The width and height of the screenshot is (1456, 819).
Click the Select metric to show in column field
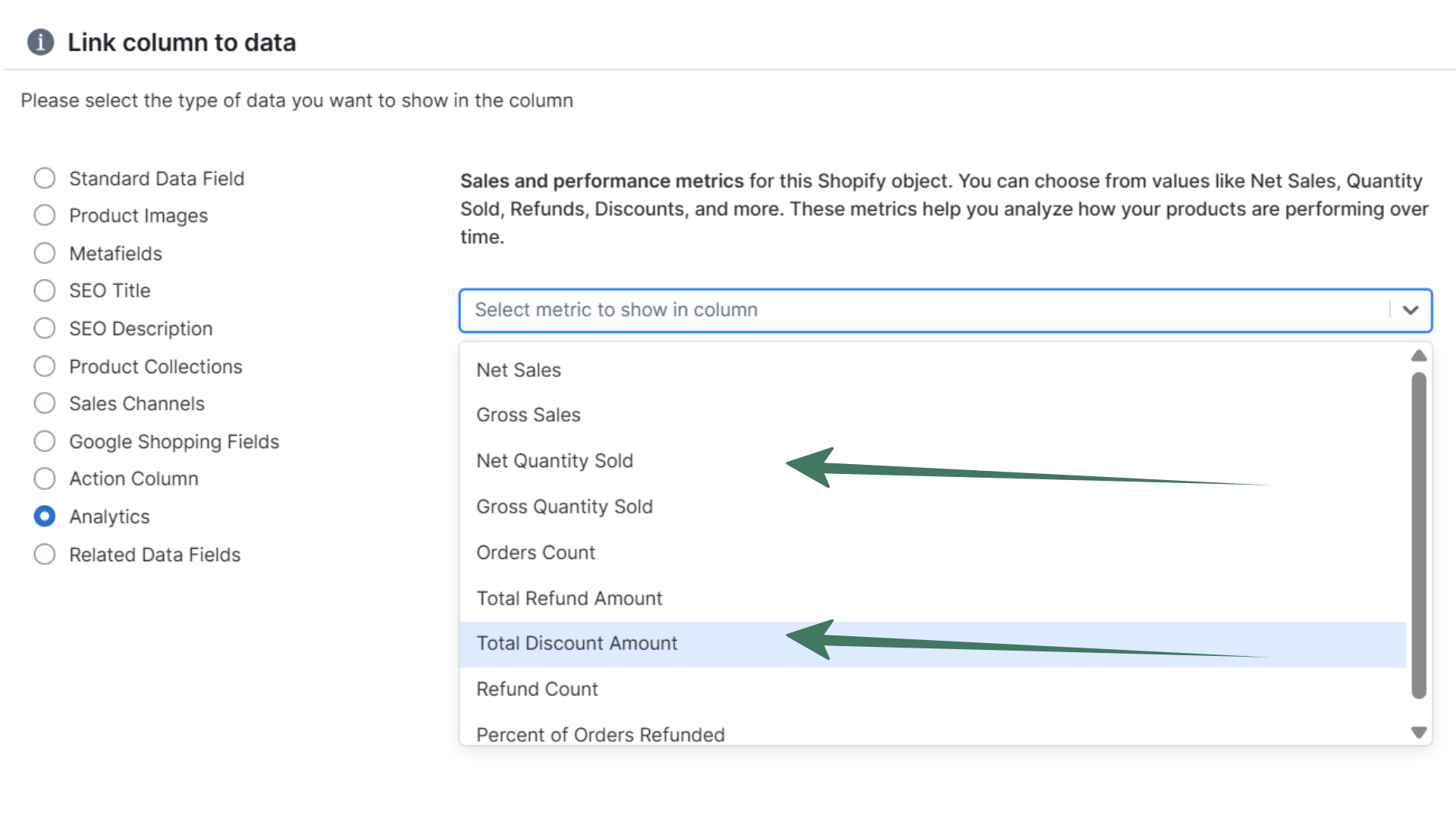point(758,310)
